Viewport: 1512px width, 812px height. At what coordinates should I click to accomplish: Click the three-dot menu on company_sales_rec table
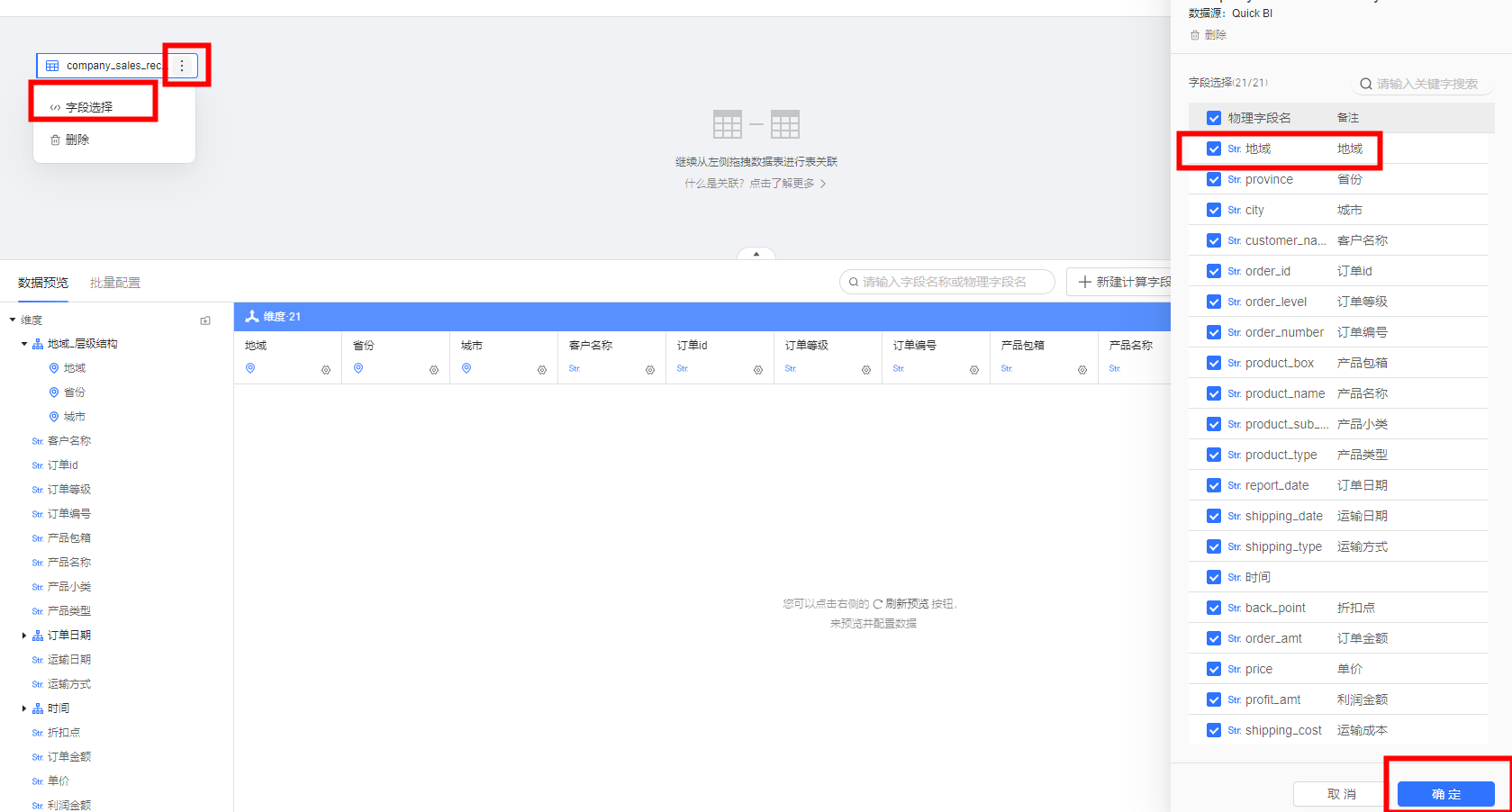[182, 66]
